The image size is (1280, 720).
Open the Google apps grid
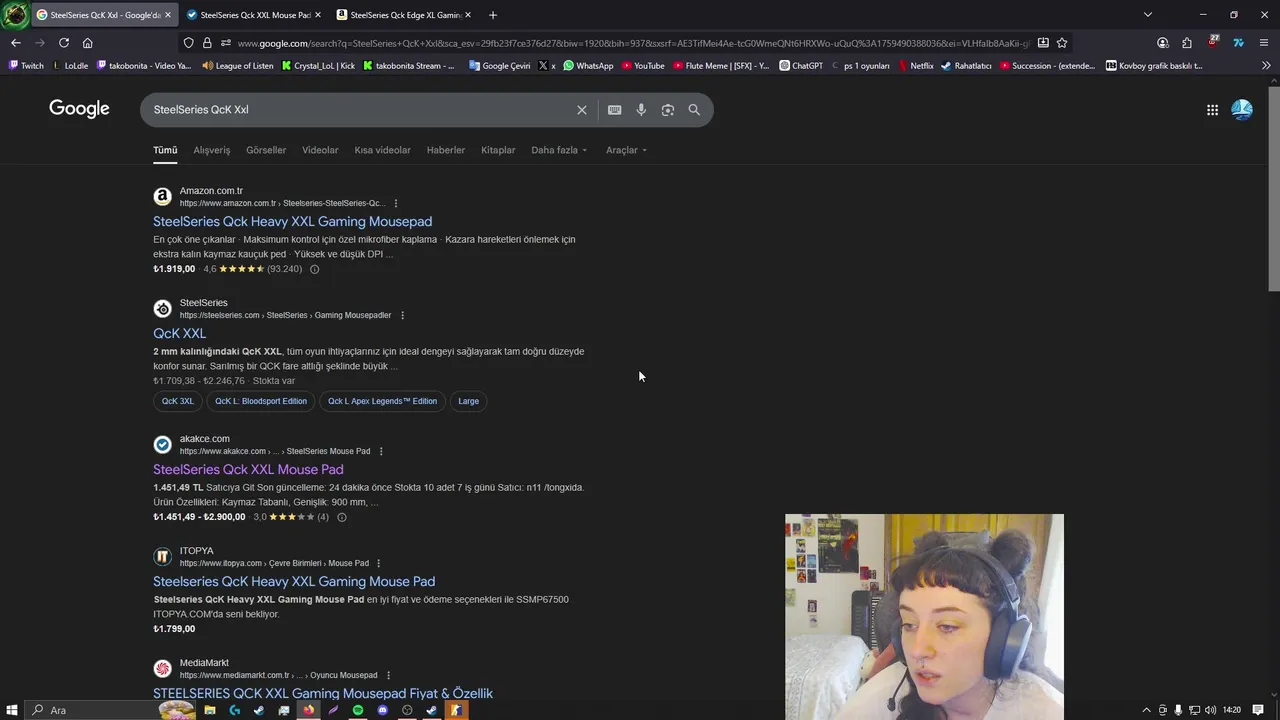1212,110
